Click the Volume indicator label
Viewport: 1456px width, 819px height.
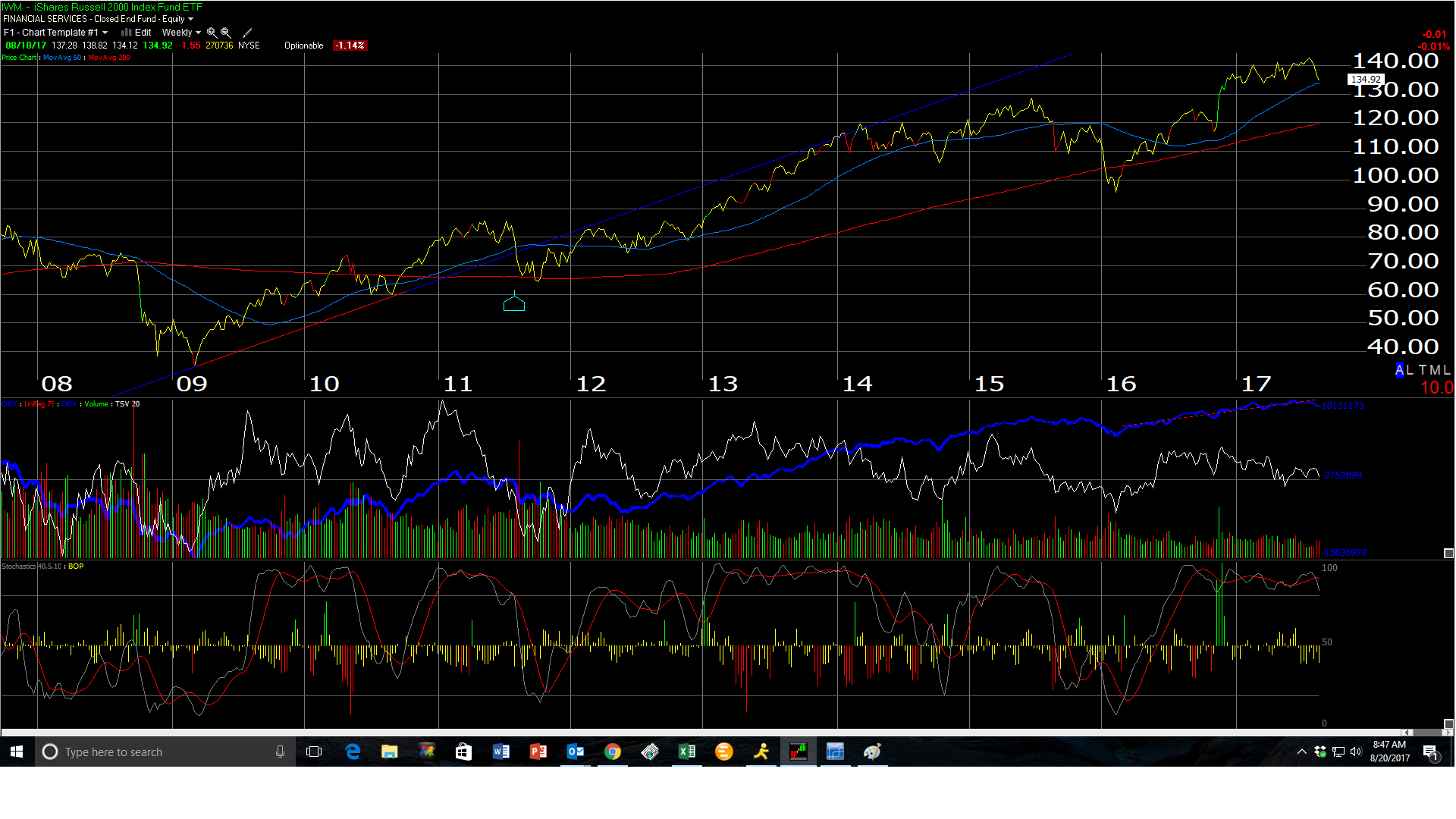(x=96, y=404)
